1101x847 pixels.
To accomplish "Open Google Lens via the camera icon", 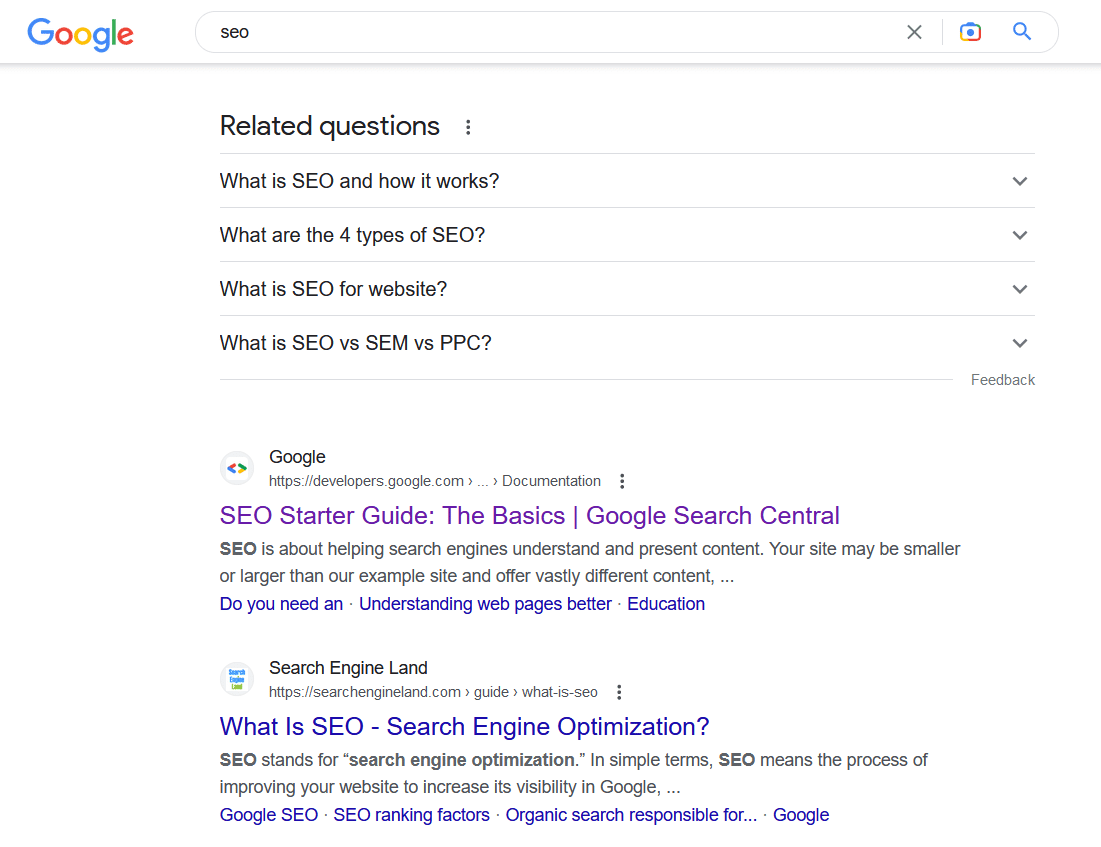I will [970, 31].
